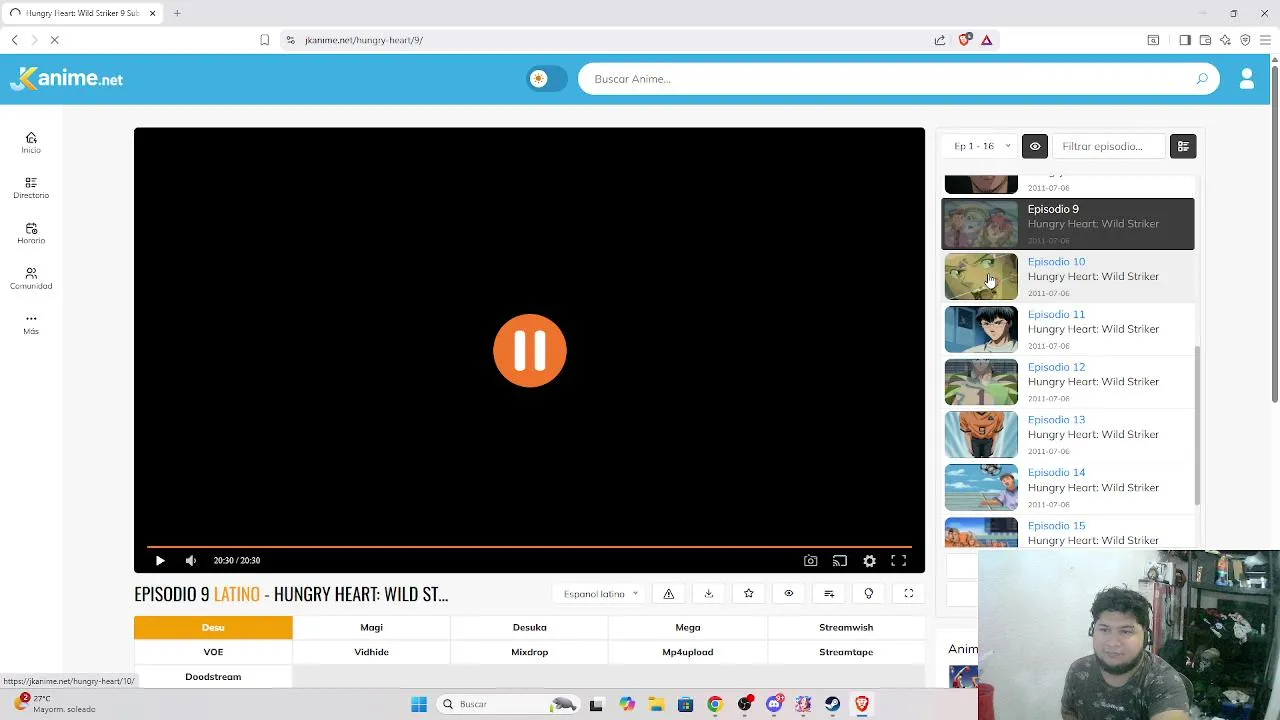Viewport: 1280px width, 720px height.
Task: Select the Streamwish server tab
Action: [846, 628]
